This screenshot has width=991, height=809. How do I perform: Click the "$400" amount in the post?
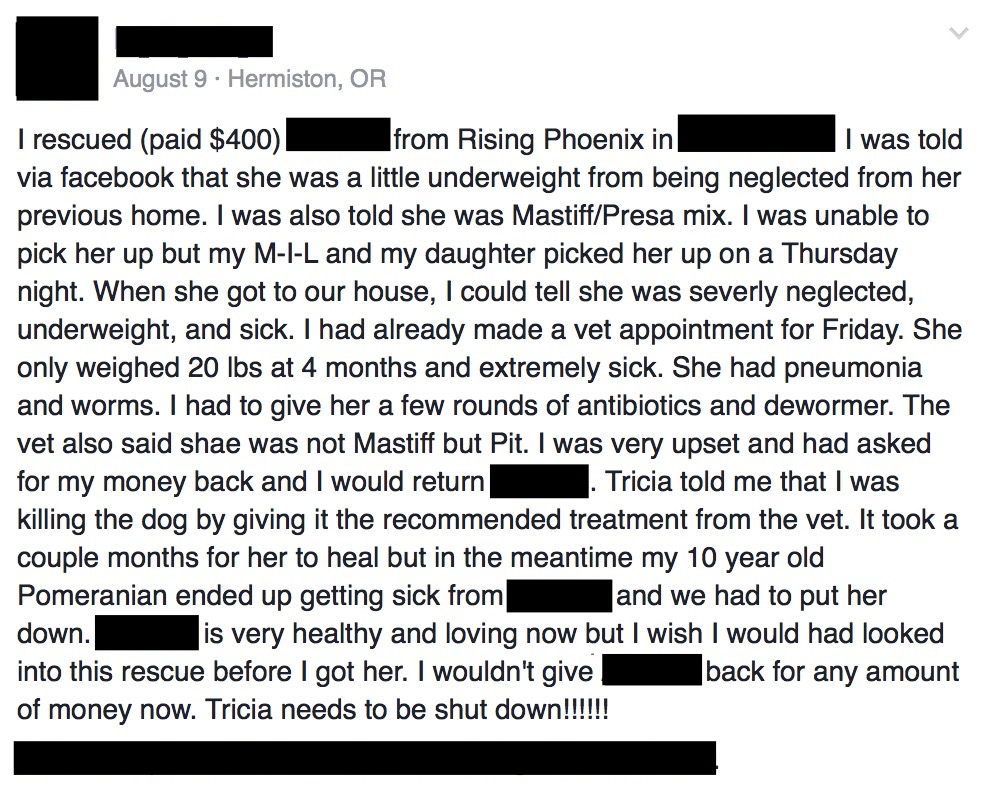(x=241, y=140)
